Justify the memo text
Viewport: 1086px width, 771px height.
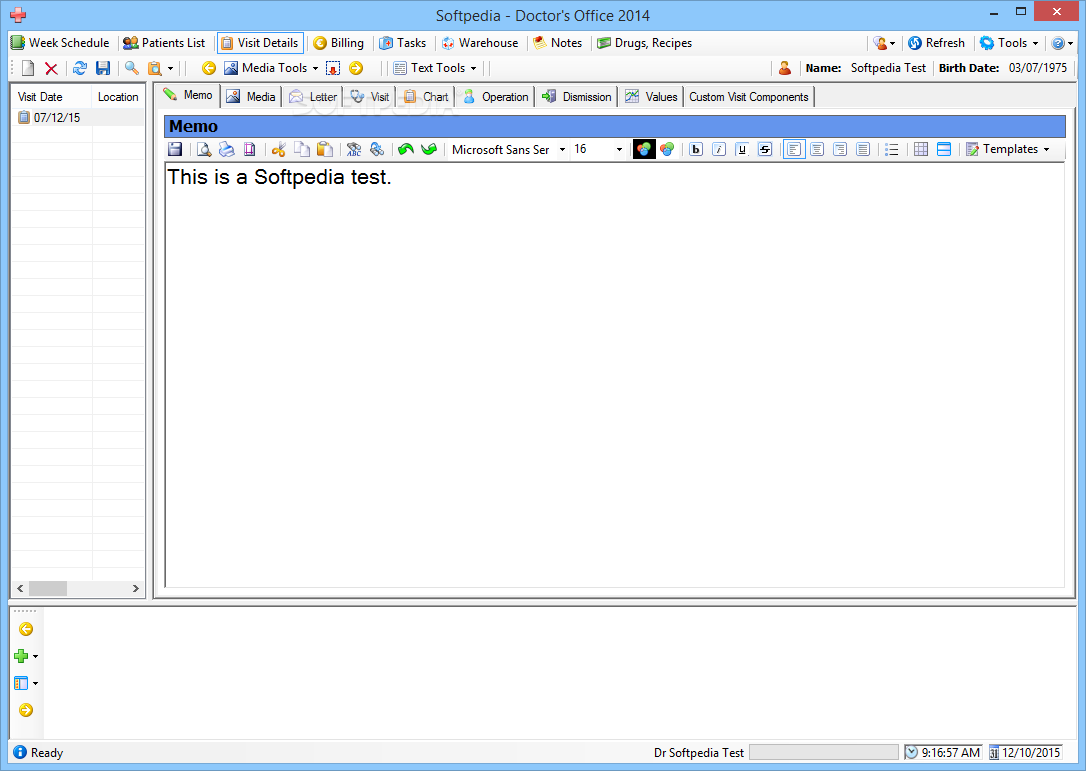862,149
